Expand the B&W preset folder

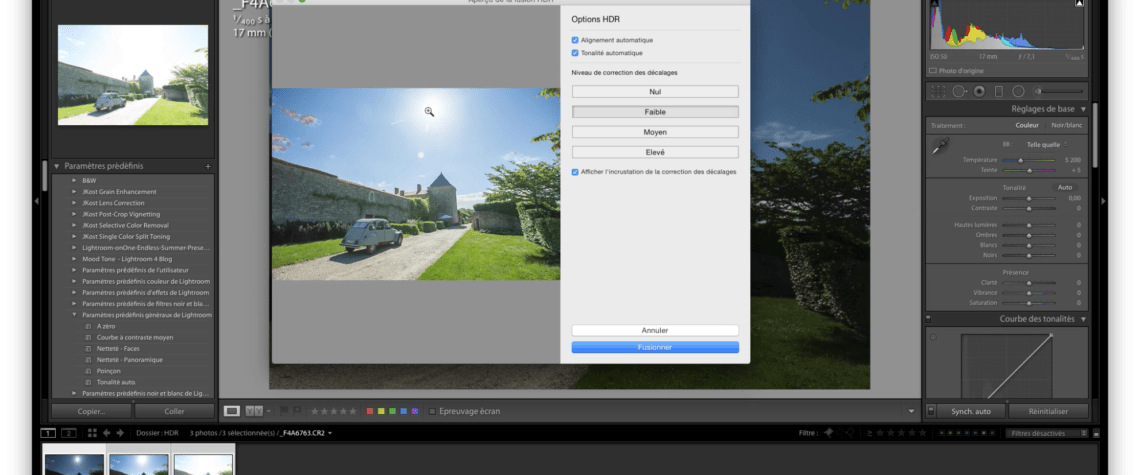point(74,180)
